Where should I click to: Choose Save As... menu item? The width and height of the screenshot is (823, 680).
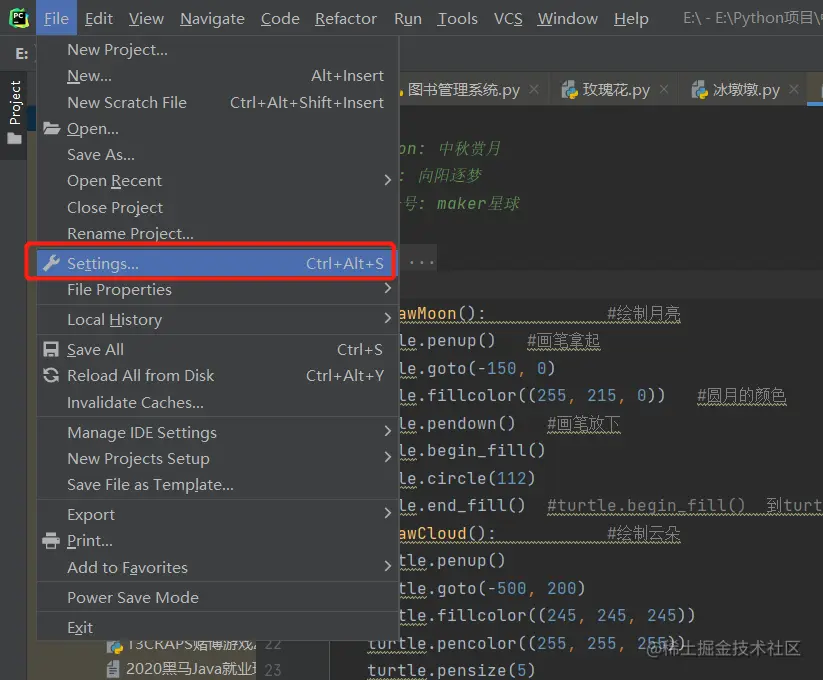(217, 155)
